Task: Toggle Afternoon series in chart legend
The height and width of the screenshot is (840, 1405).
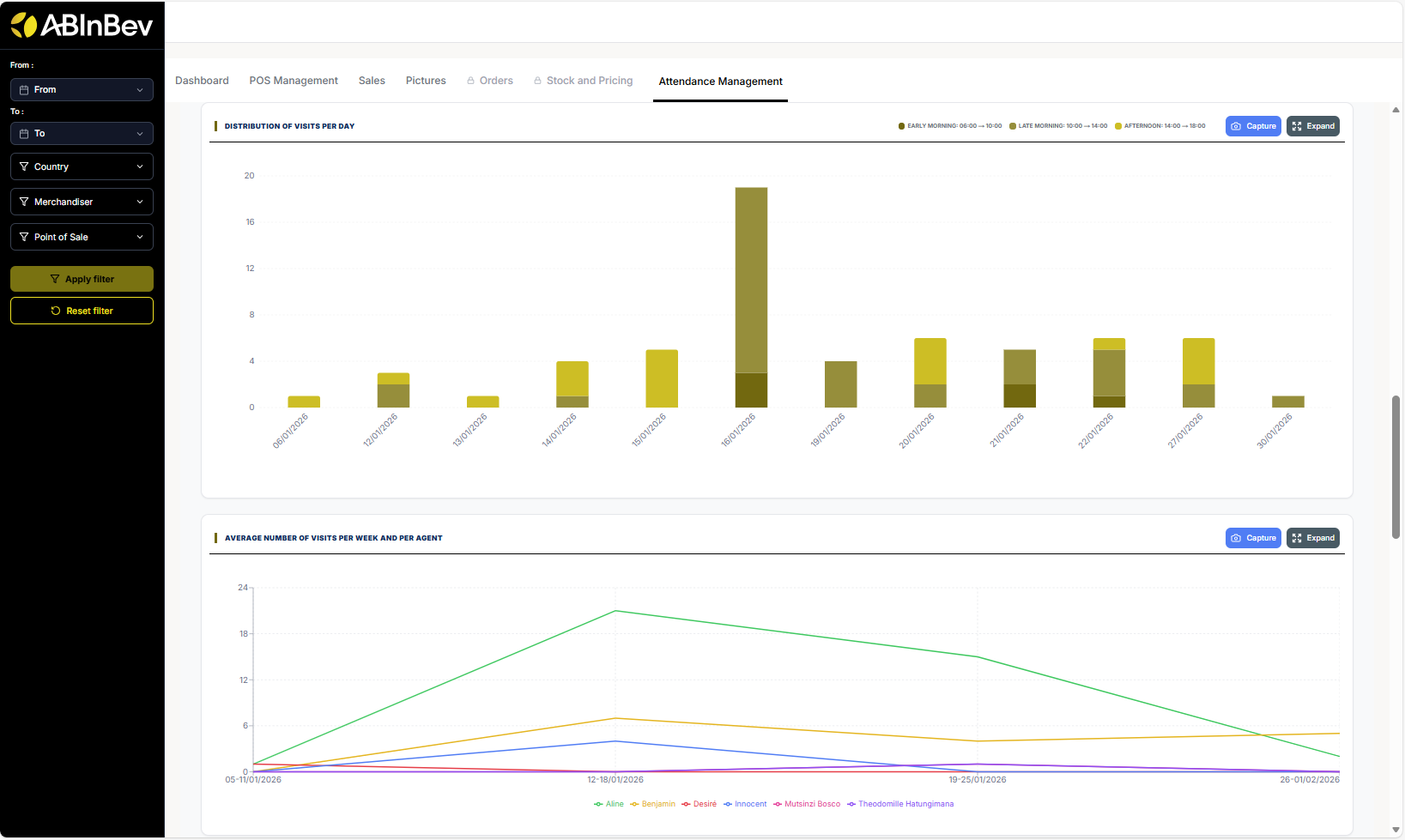Action: tap(1160, 126)
